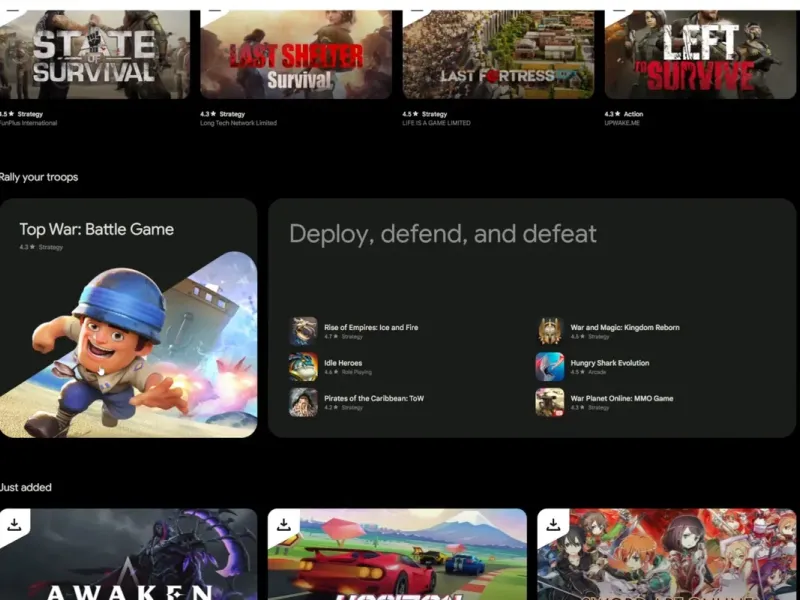Image resolution: width=800 pixels, height=600 pixels.
Task: Click rating line under State of Survival
Action: pos(21,114)
